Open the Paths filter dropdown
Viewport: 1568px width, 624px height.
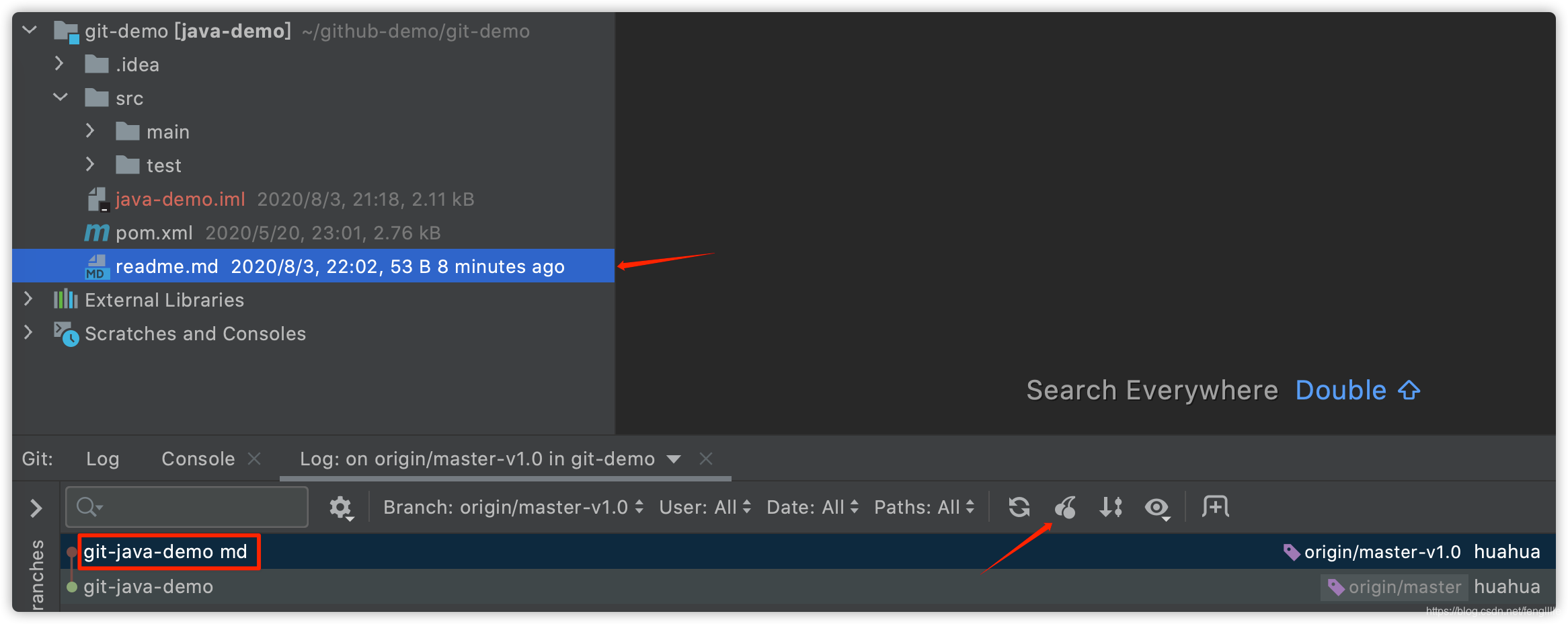(924, 507)
